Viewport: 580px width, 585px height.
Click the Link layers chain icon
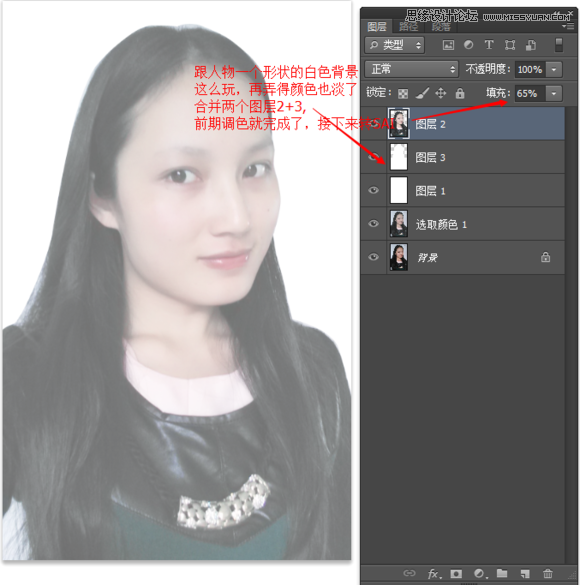click(409, 573)
